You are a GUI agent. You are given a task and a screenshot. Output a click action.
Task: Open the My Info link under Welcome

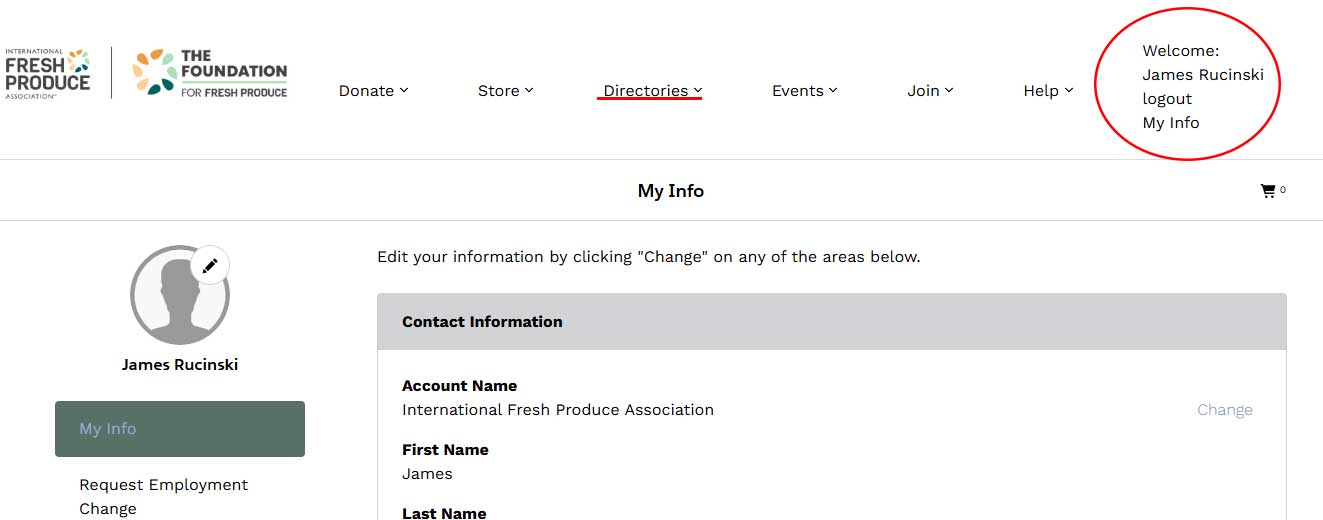(1171, 123)
